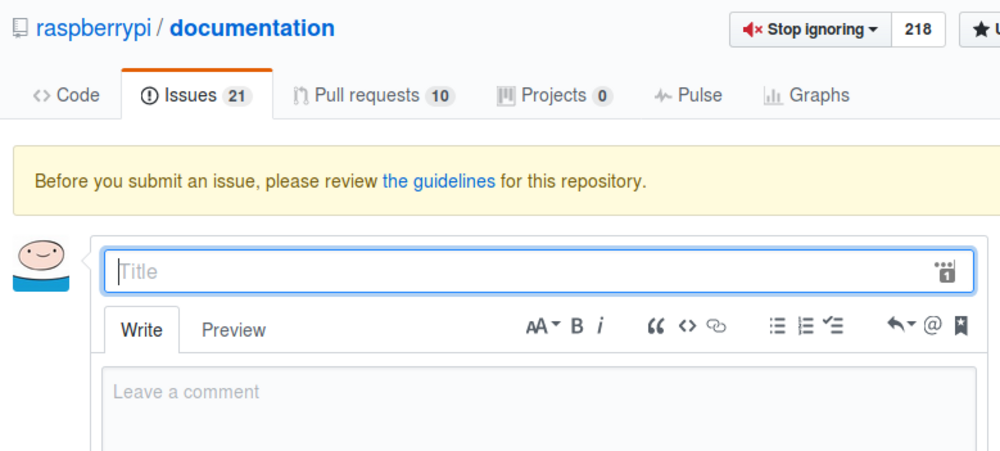Mention a user with the @ icon

coord(932,325)
